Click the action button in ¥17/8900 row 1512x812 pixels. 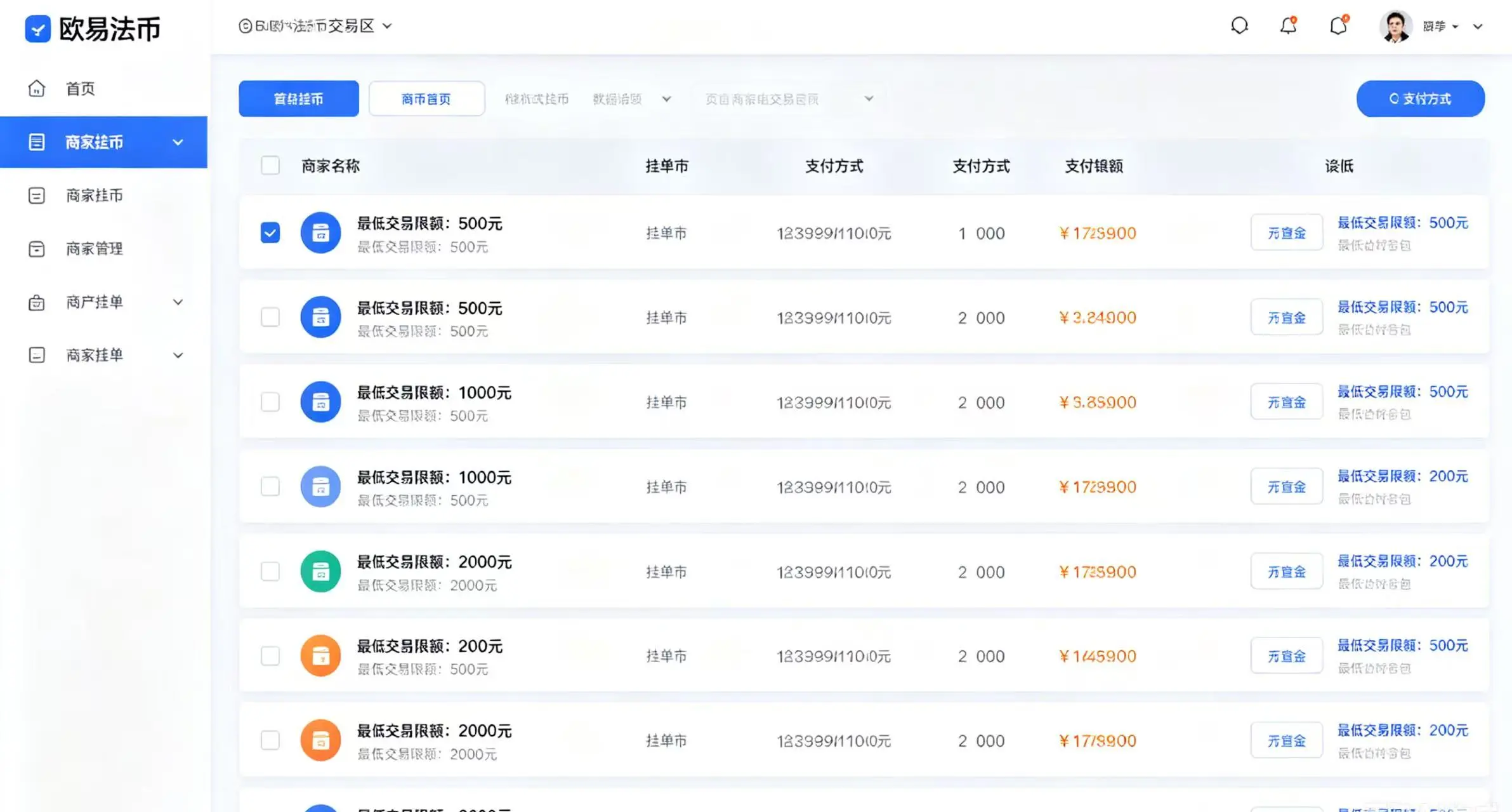pyautogui.click(x=1287, y=740)
